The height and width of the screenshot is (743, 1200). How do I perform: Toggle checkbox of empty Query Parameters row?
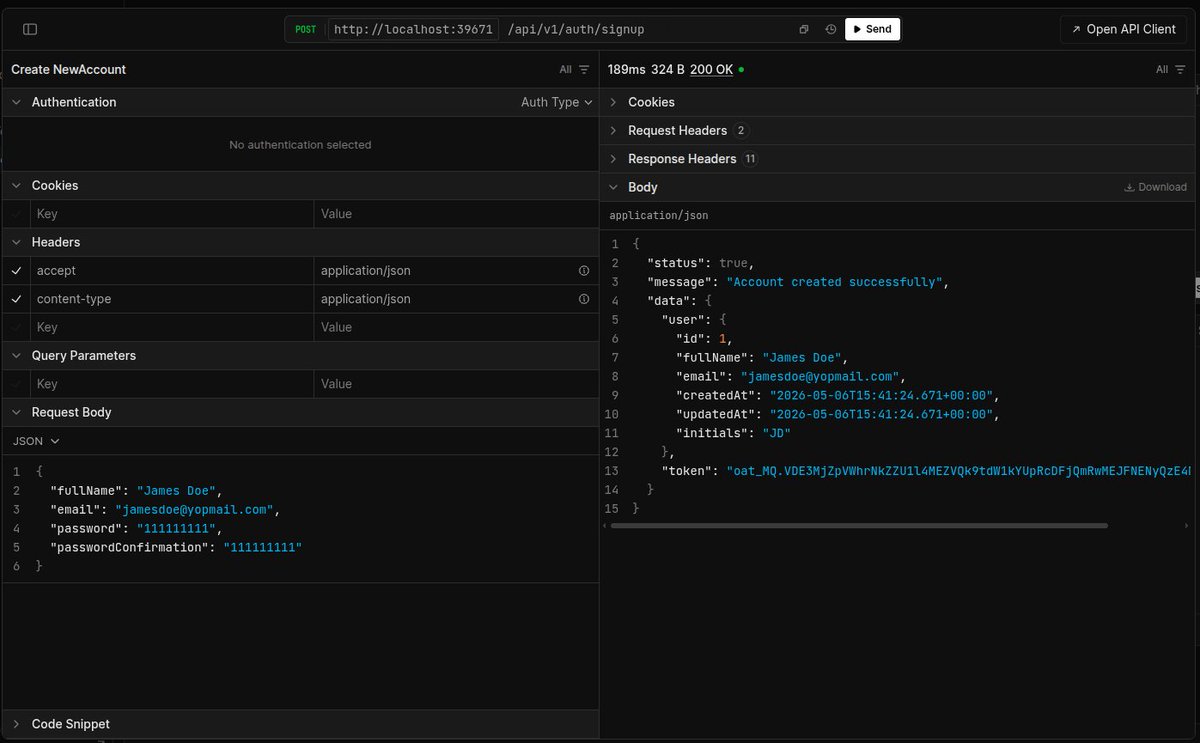click(x=16, y=384)
